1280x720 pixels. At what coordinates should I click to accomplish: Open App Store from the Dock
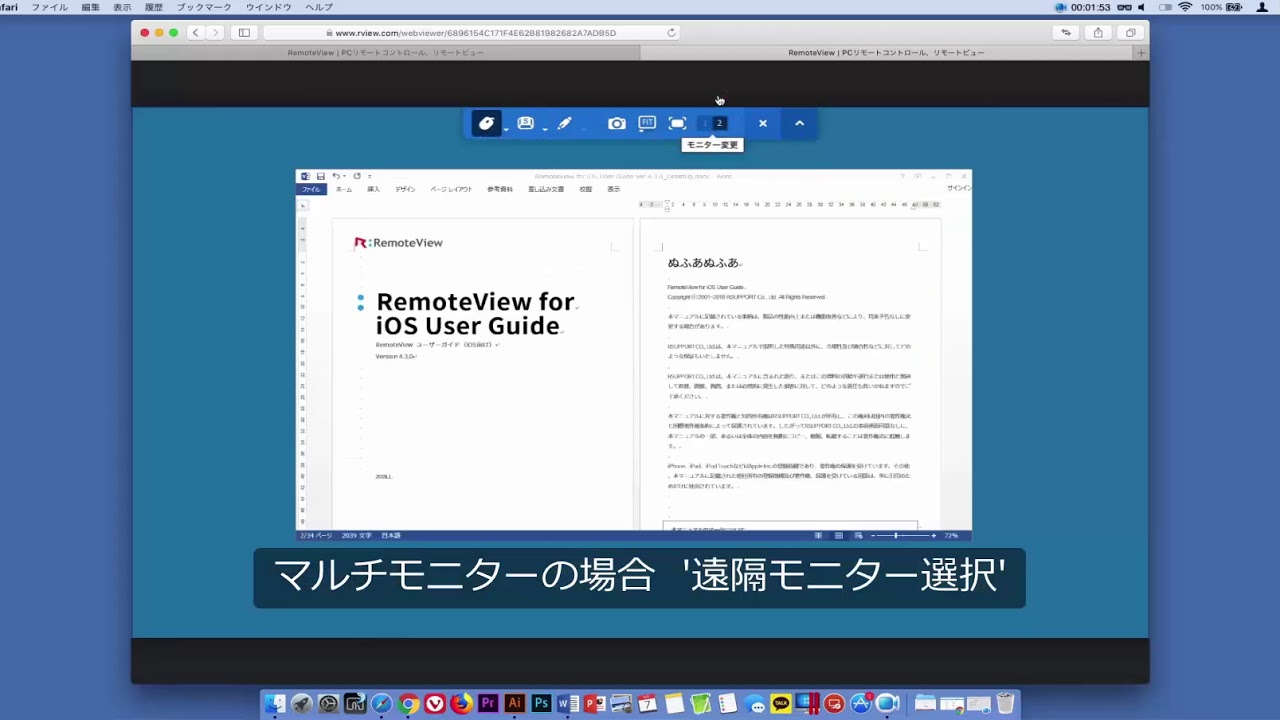(861, 704)
